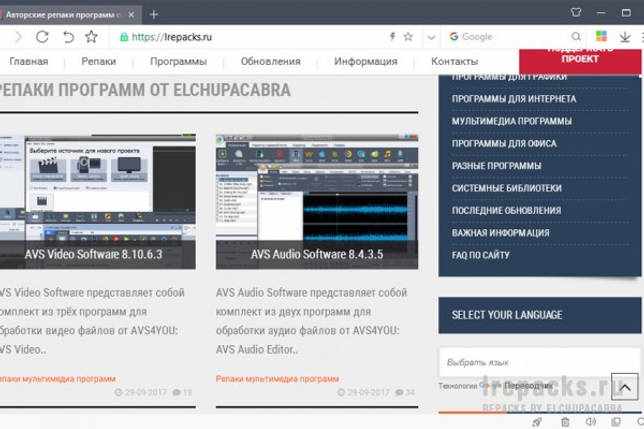Screen dimensions: 644x429
Task: Open Последние обновления link
Action: tap(506, 210)
